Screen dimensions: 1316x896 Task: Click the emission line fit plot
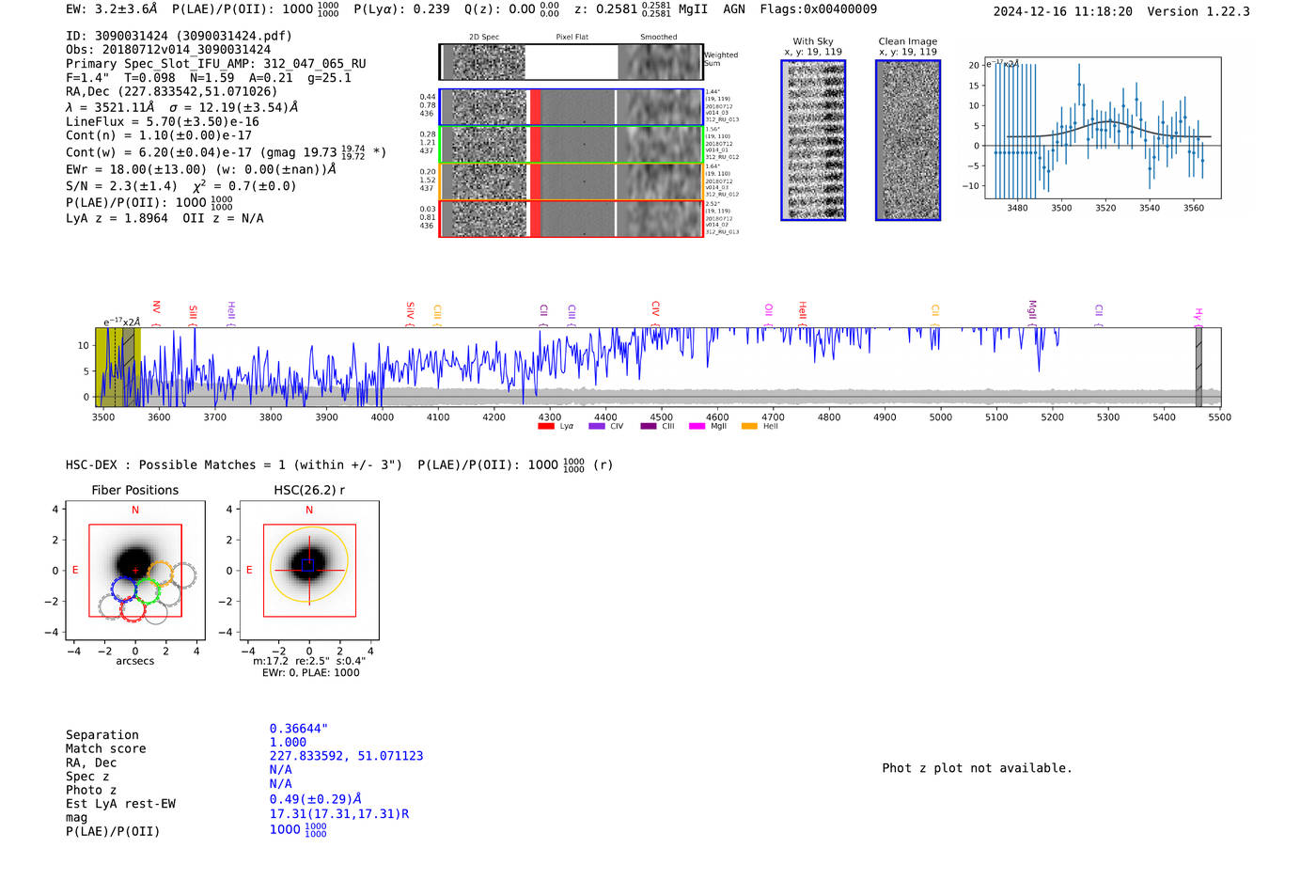(1103, 128)
